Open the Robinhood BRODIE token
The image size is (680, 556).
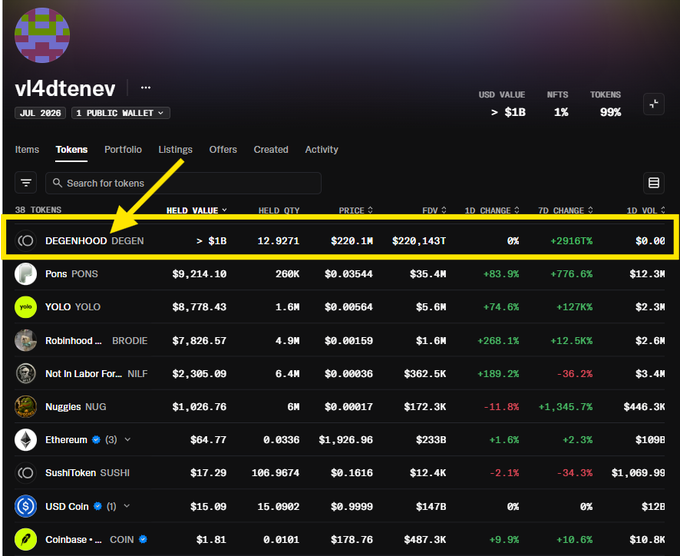[96, 341]
